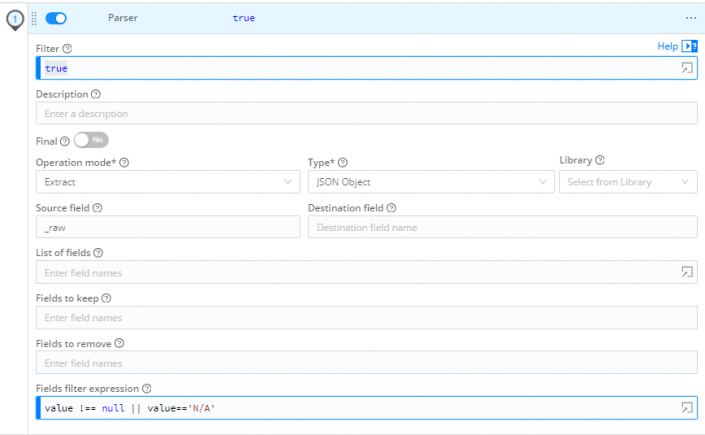Show the Operation mode help tooltip

click(x=125, y=162)
